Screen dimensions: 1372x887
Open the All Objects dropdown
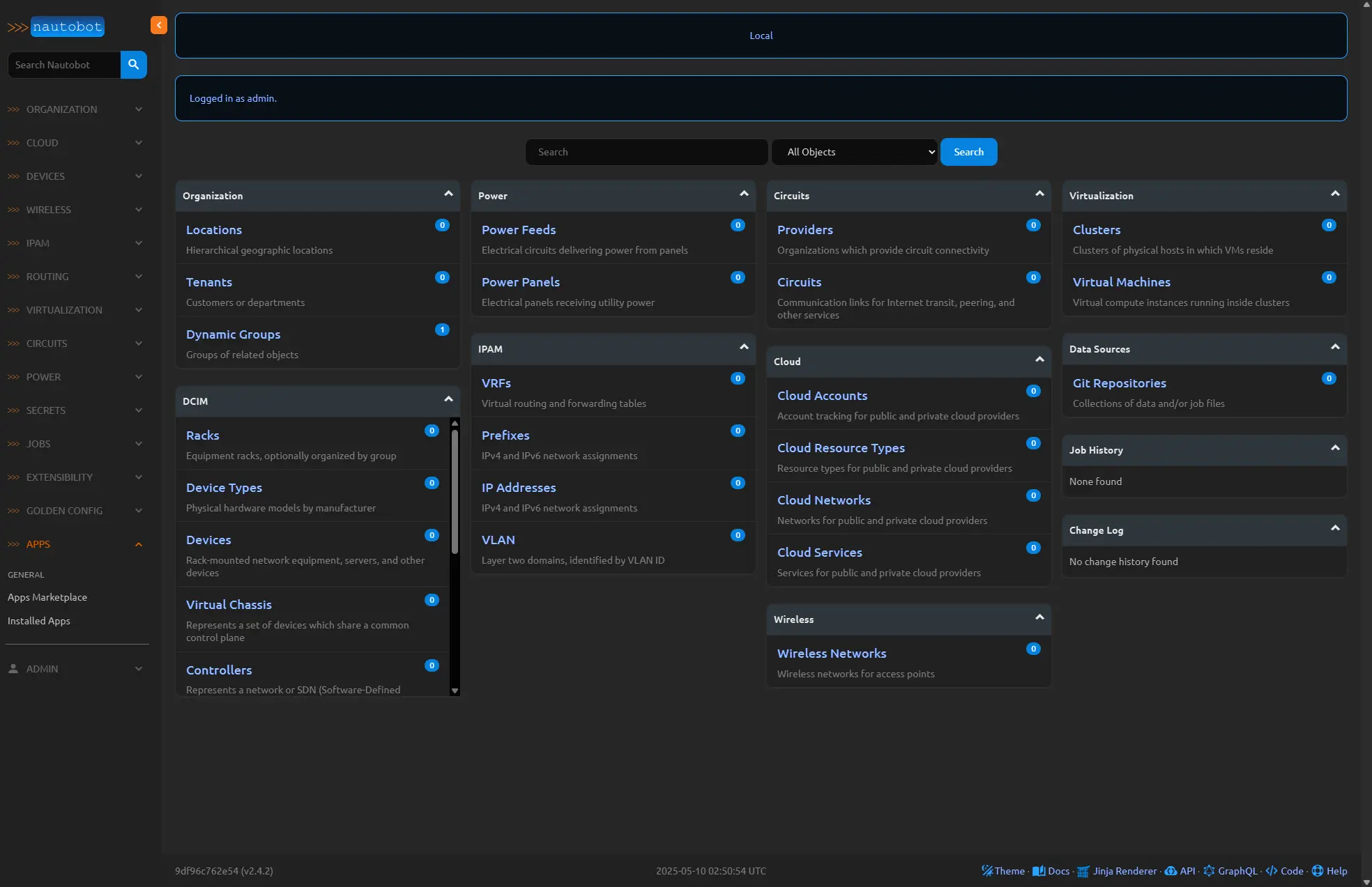point(854,152)
